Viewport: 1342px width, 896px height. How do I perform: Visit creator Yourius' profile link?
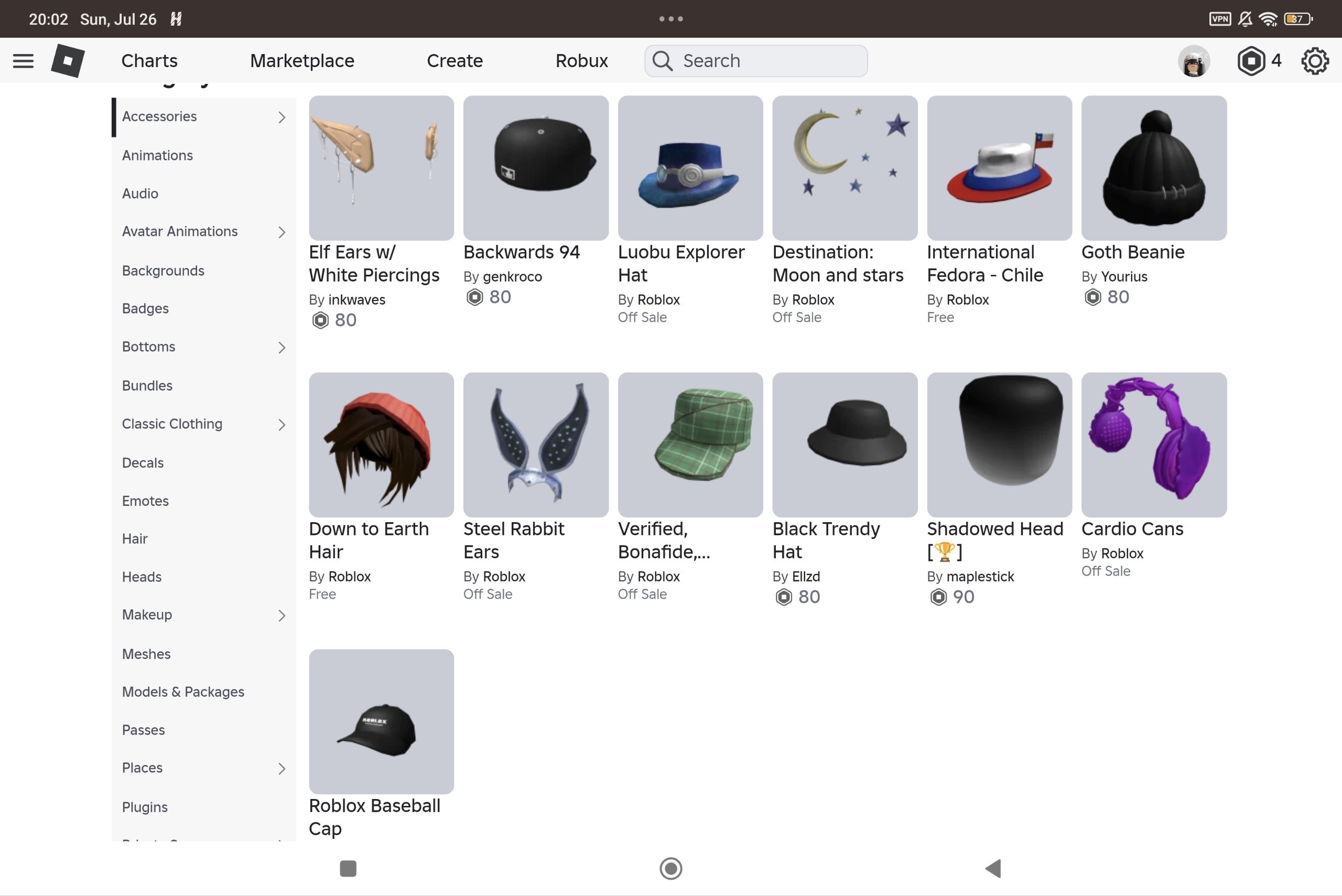click(1124, 277)
